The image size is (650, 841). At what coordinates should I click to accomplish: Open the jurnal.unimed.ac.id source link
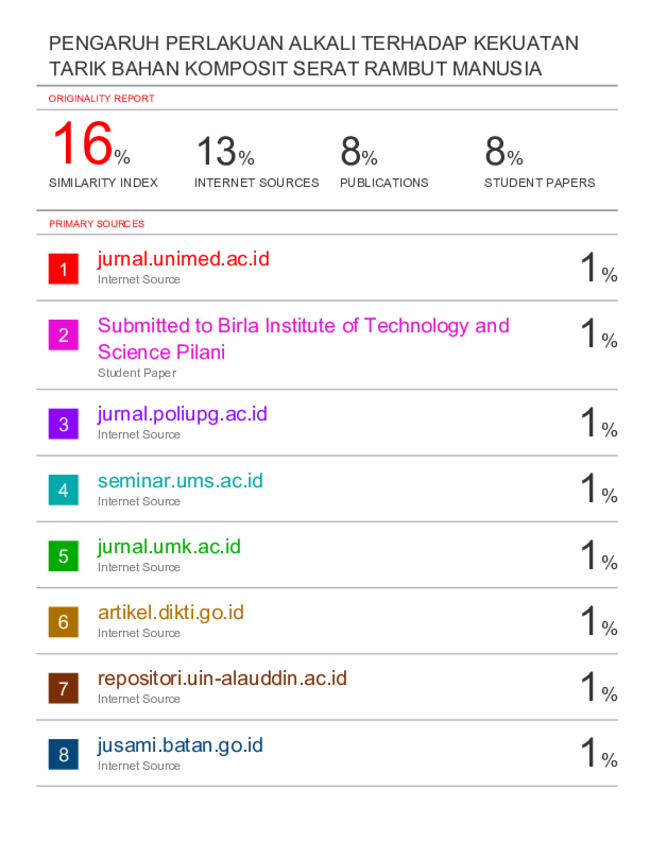point(183,260)
